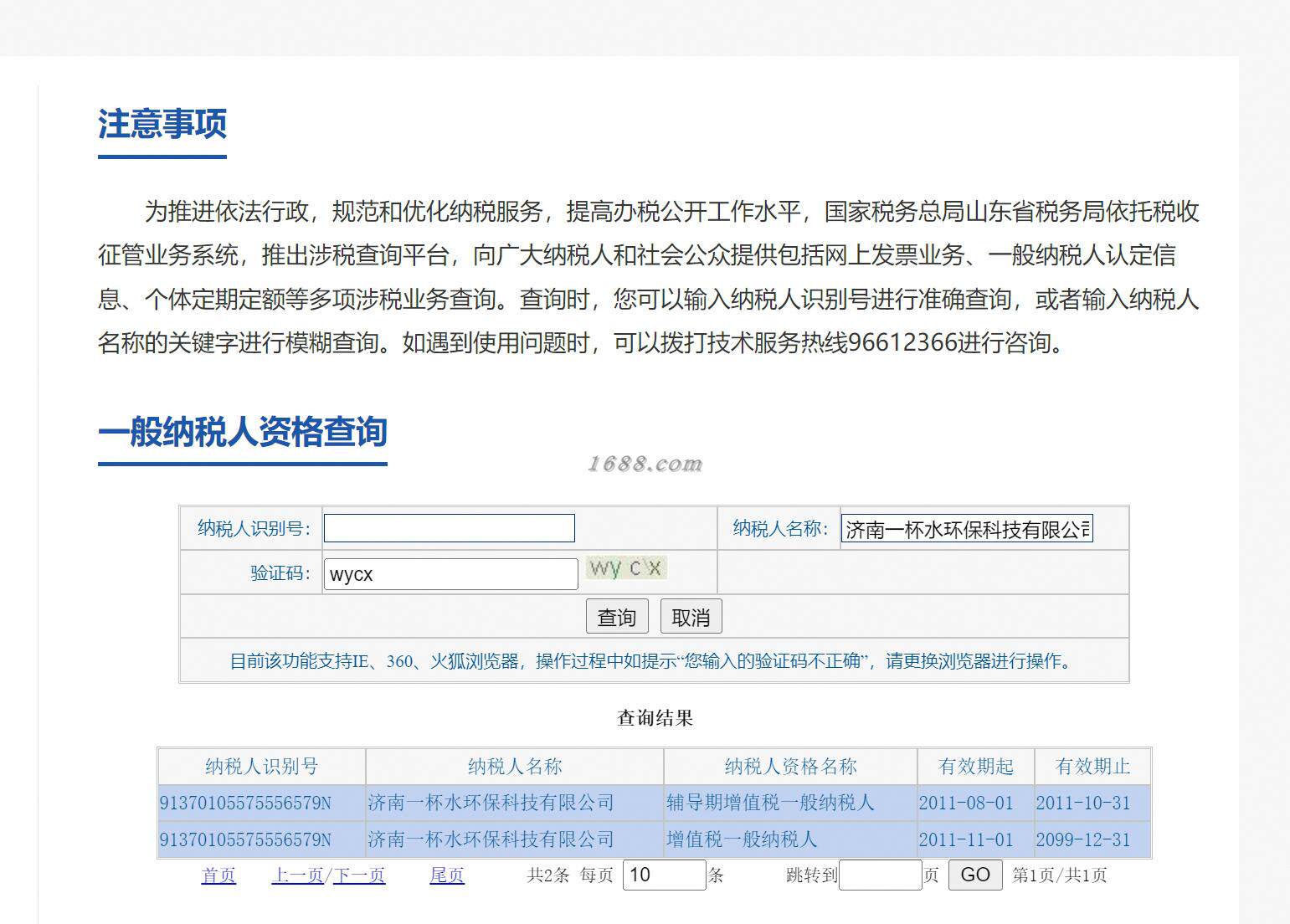Click the GO jump button

pyautogui.click(x=975, y=875)
